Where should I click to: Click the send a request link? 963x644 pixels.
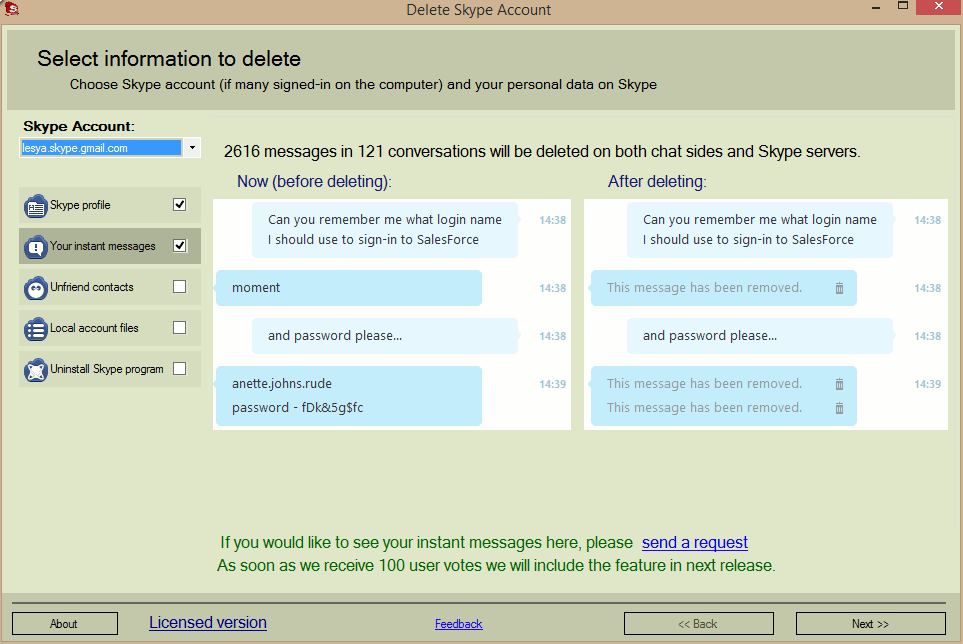695,543
